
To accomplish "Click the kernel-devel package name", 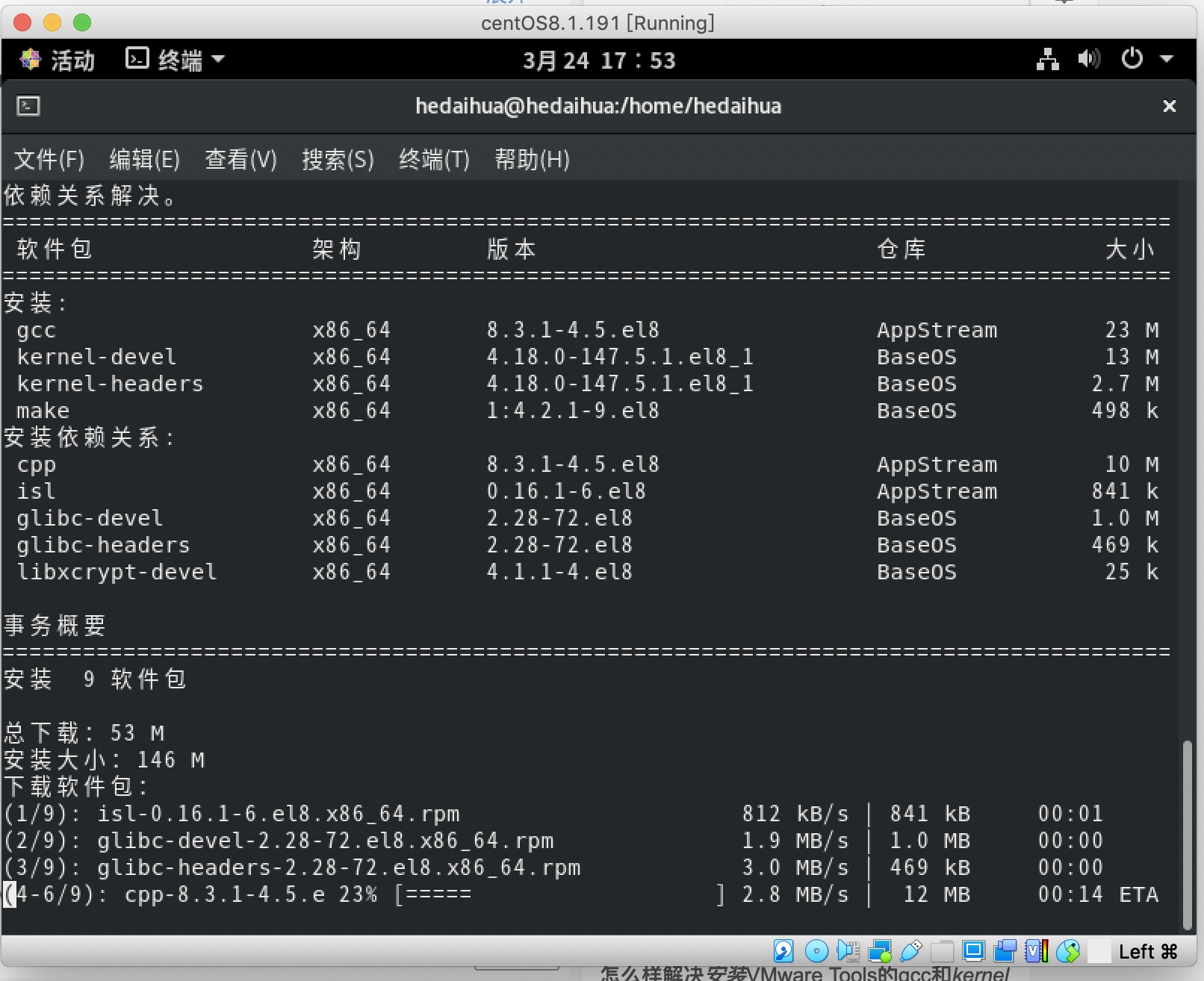I will (96, 357).
